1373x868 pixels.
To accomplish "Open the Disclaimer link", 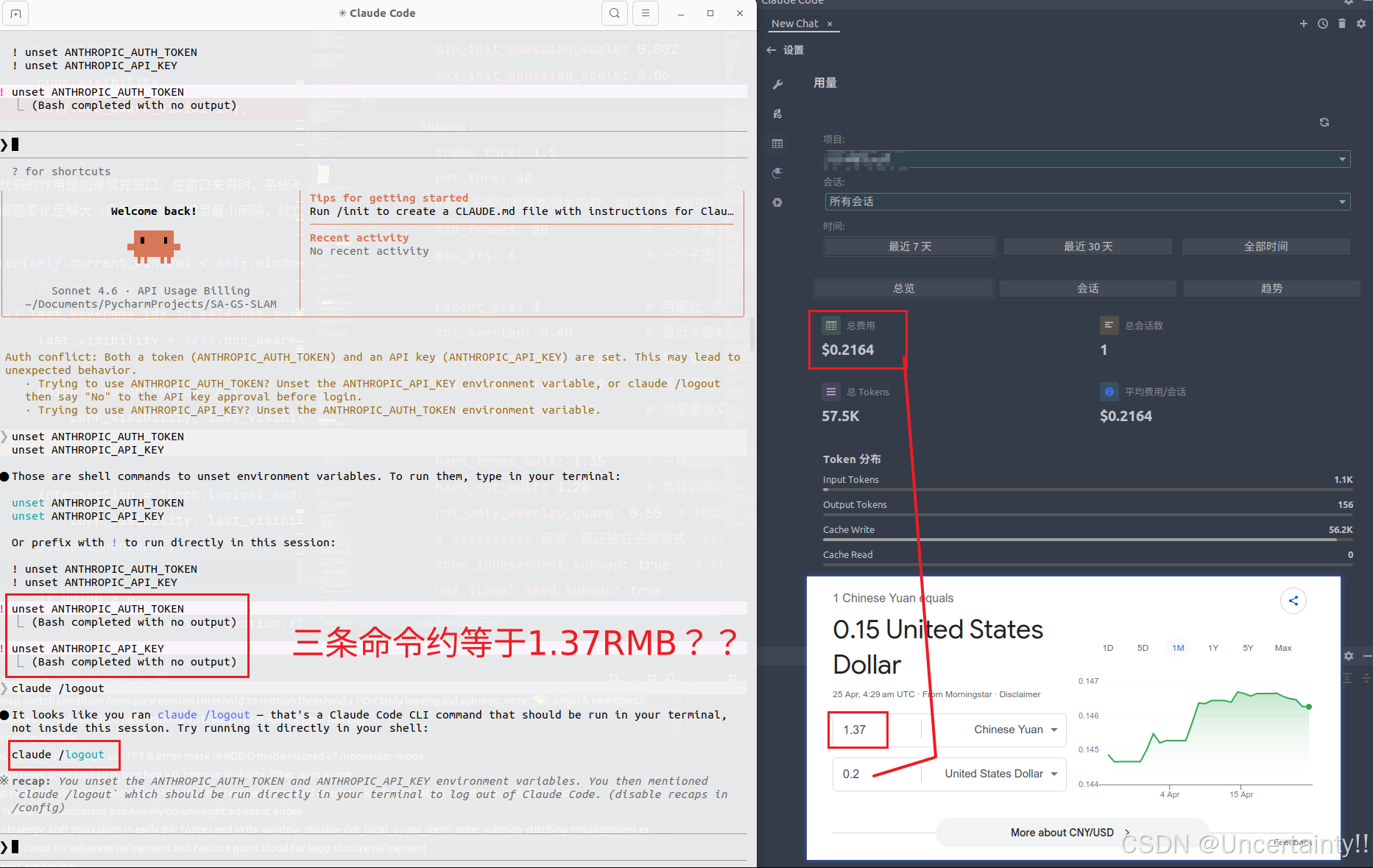I will pos(1020,694).
